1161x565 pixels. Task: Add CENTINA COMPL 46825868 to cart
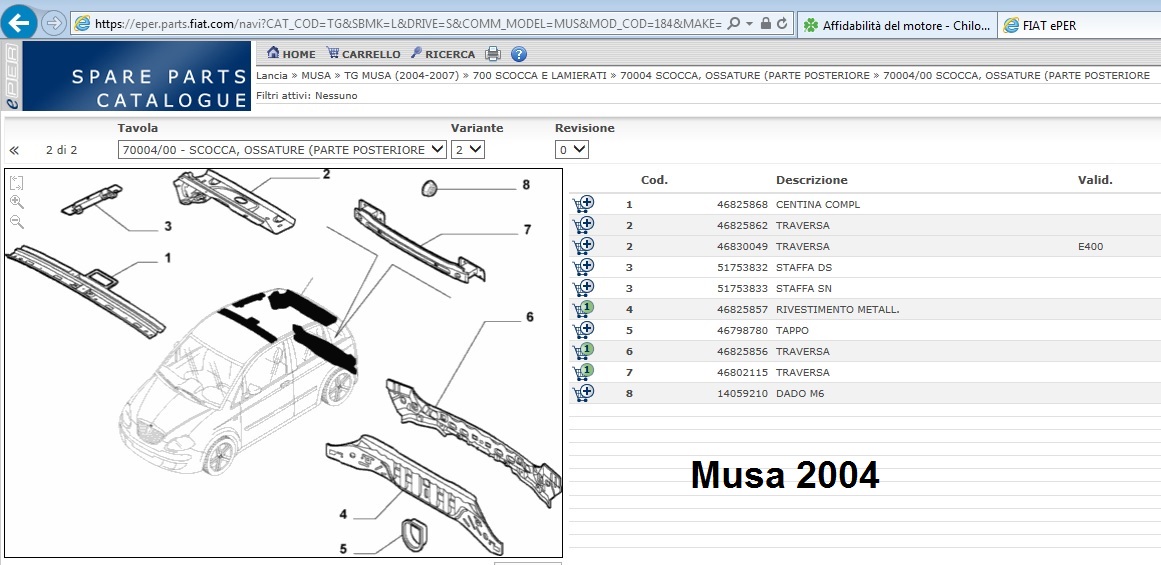pyautogui.click(x=583, y=204)
